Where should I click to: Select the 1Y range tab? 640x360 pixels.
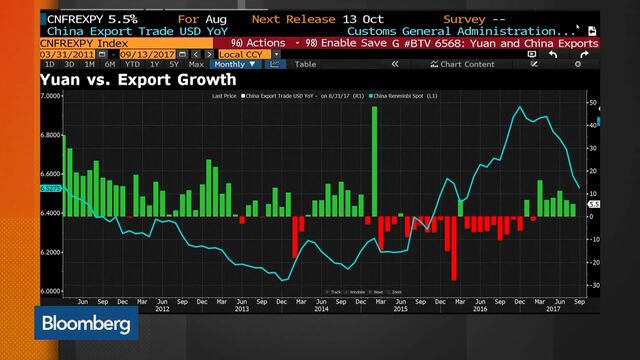click(154, 64)
